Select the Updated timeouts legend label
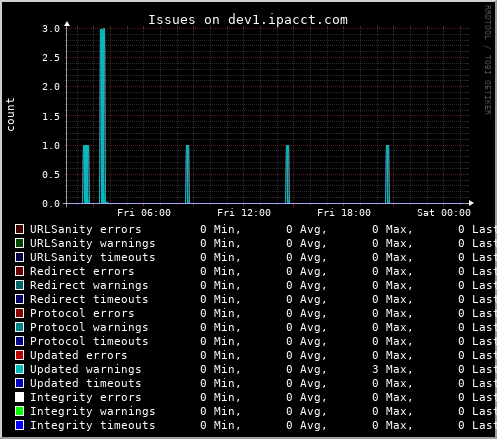497x439 pixels. (86, 383)
